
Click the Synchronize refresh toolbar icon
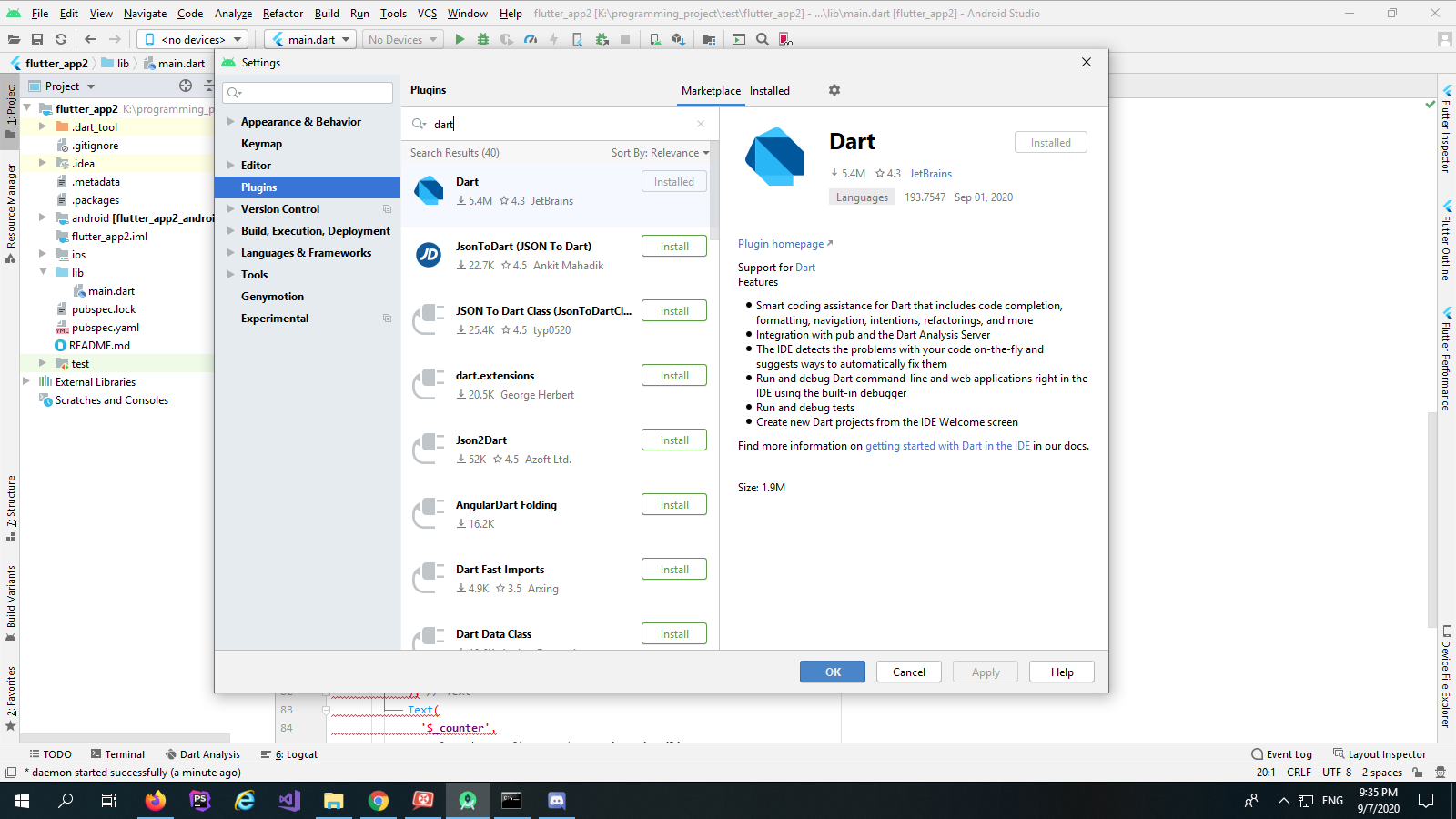tap(61, 39)
